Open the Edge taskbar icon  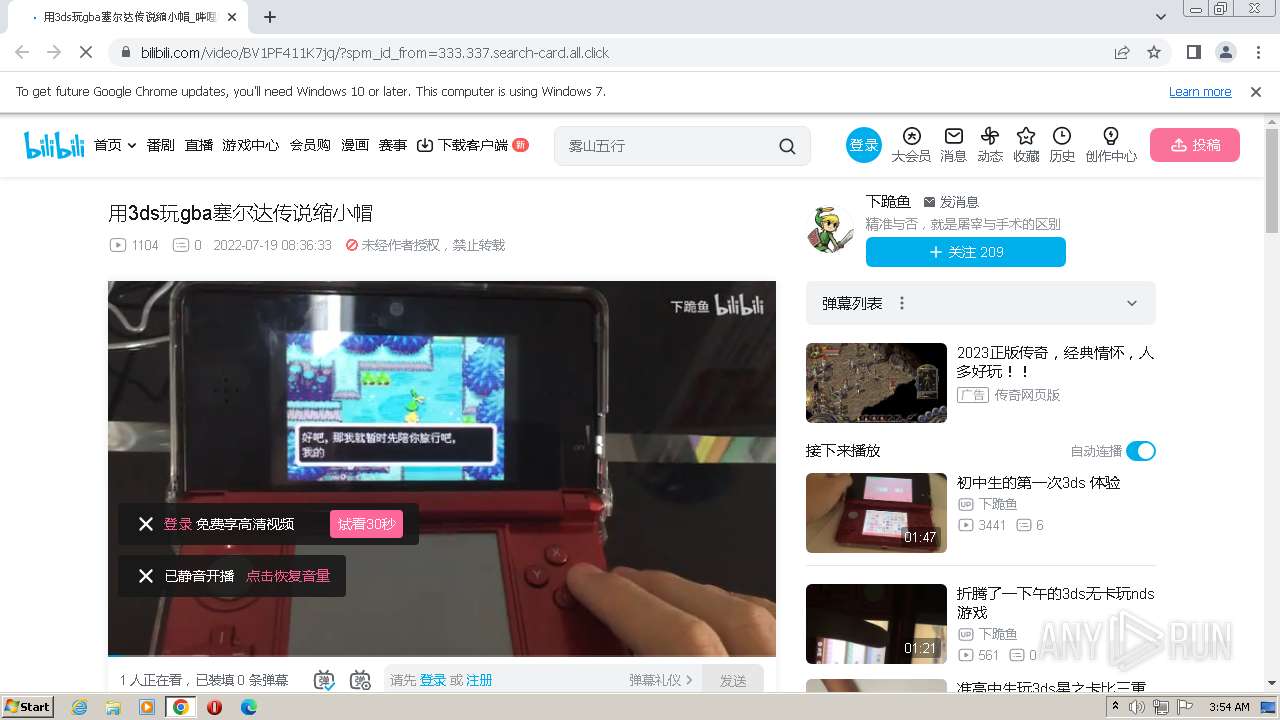click(x=248, y=707)
